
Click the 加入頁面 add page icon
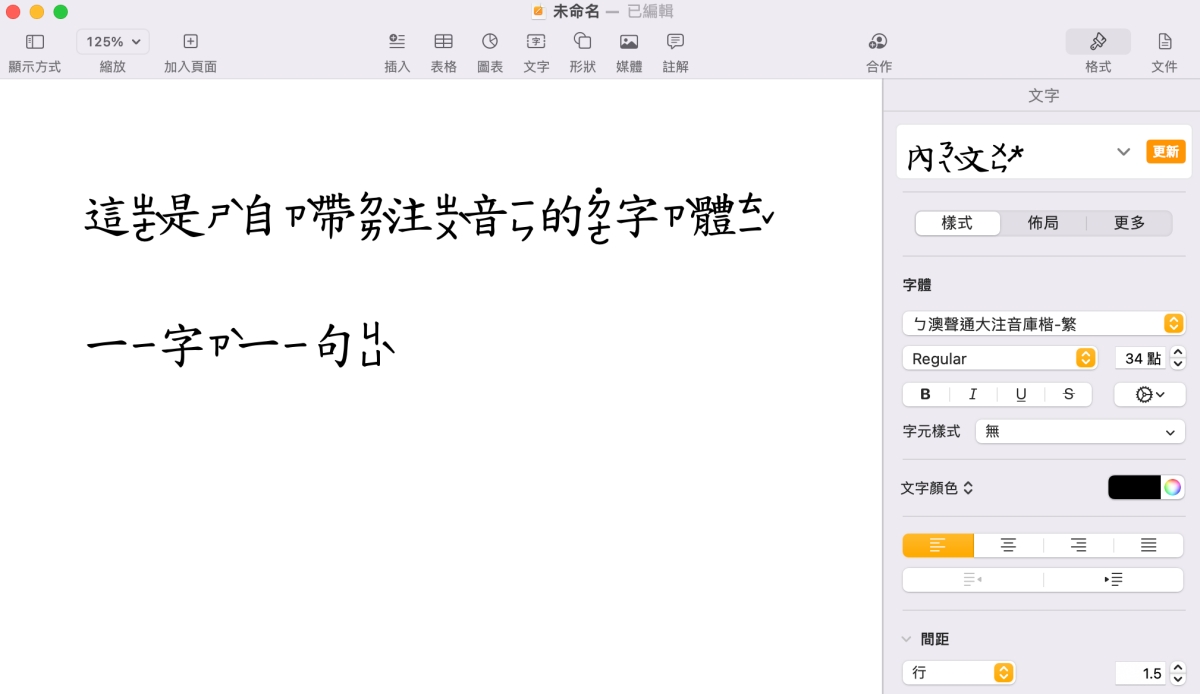click(190, 41)
